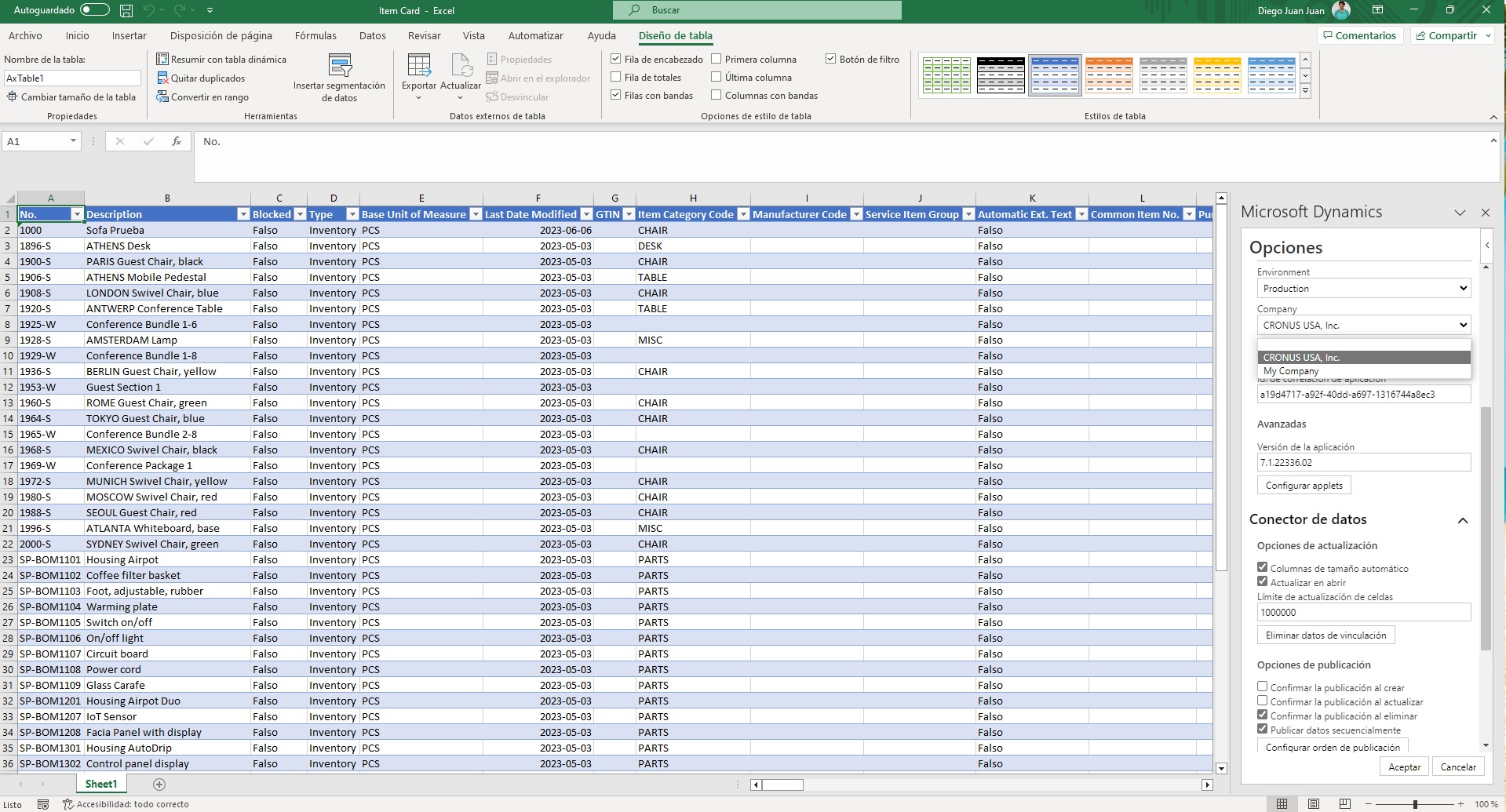Click the macro recording icon in status bar
The image size is (1506, 812).
[43, 804]
